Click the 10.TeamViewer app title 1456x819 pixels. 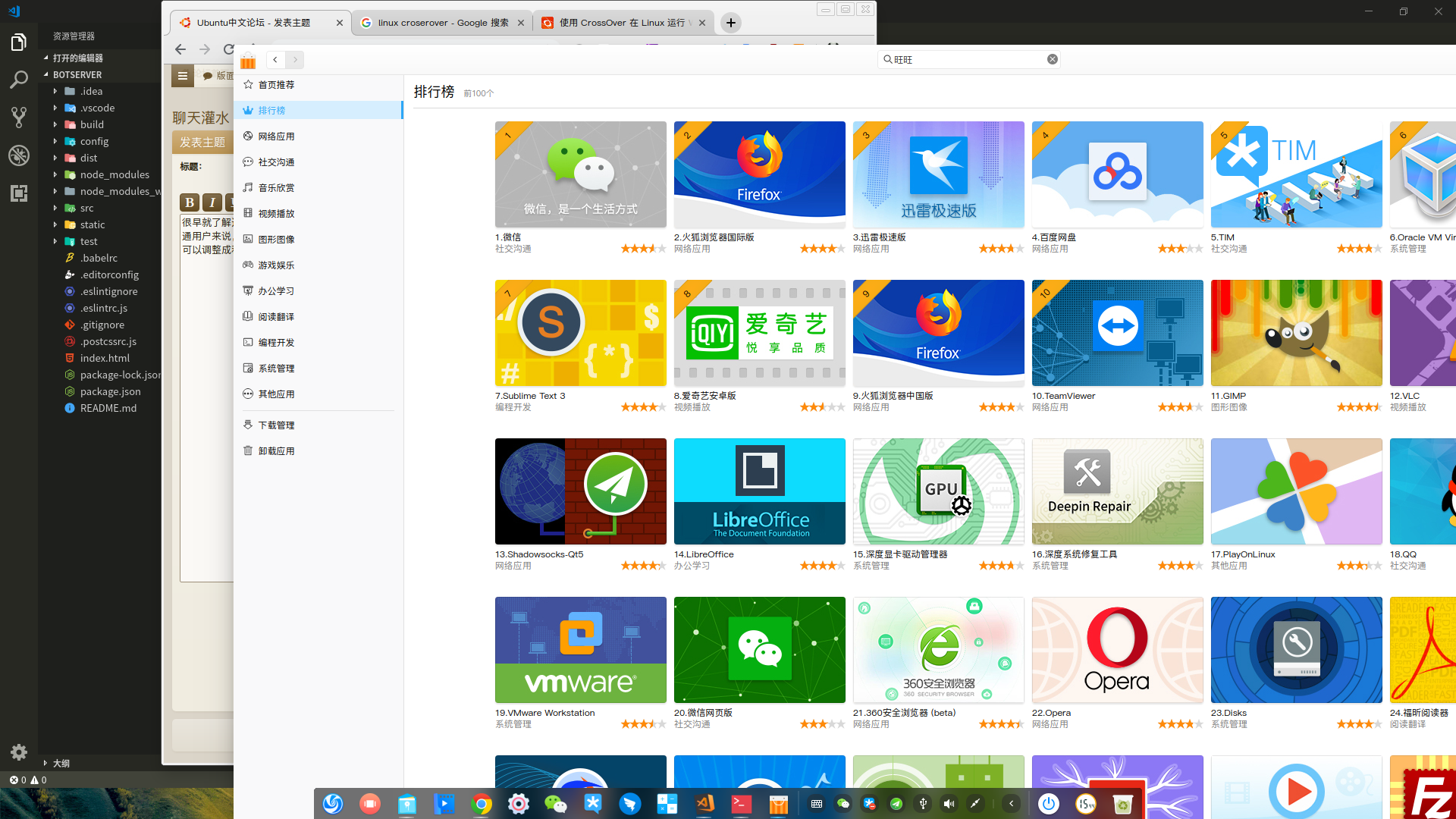tap(1063, 396)
